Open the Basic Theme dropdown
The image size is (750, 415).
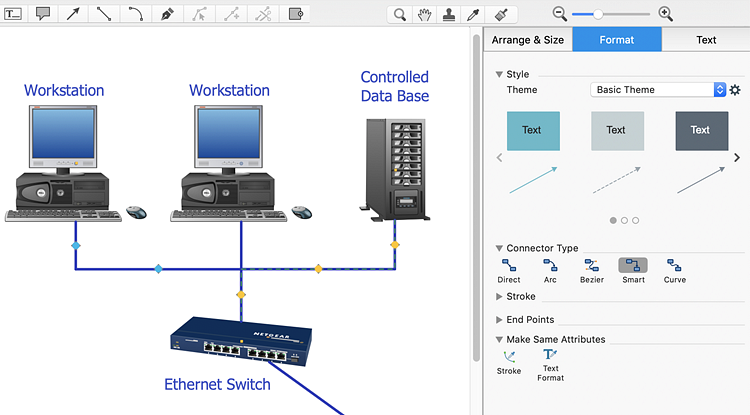[x=658, y=90]
